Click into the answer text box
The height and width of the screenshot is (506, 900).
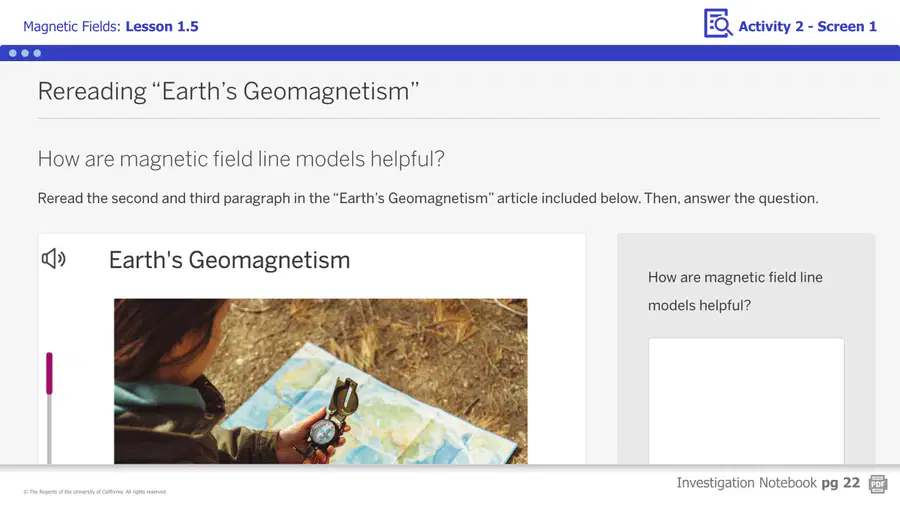[746, 400]
